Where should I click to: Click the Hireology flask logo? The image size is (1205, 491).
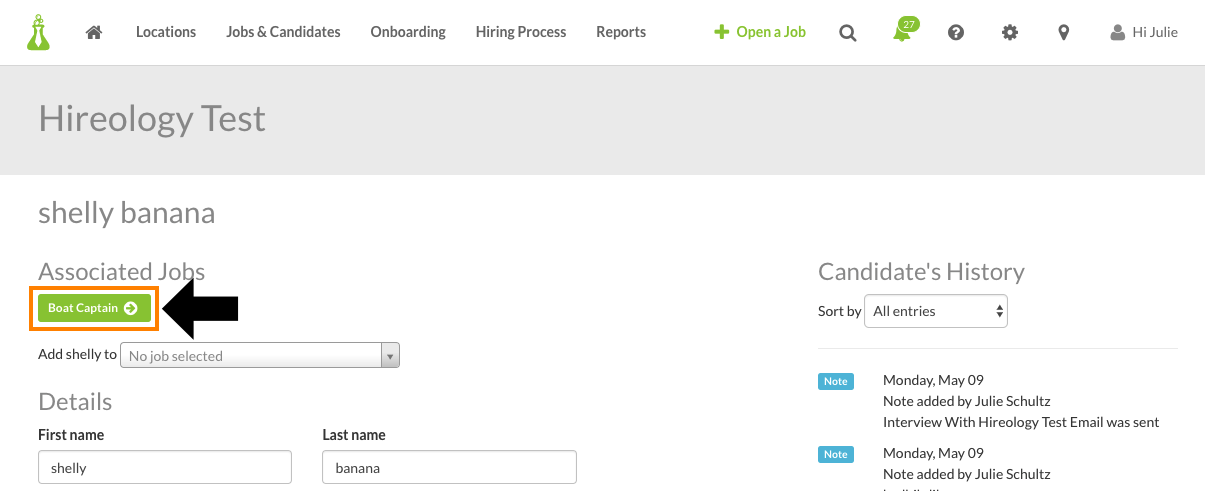pyautogui.click(x=39, y=33)
